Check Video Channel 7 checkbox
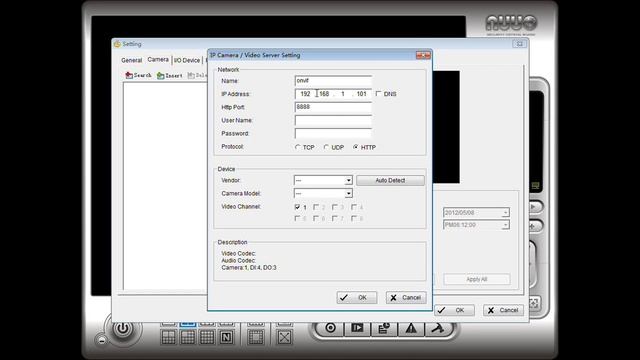Viewport: 640px width, 360px height. coord(335,218)
